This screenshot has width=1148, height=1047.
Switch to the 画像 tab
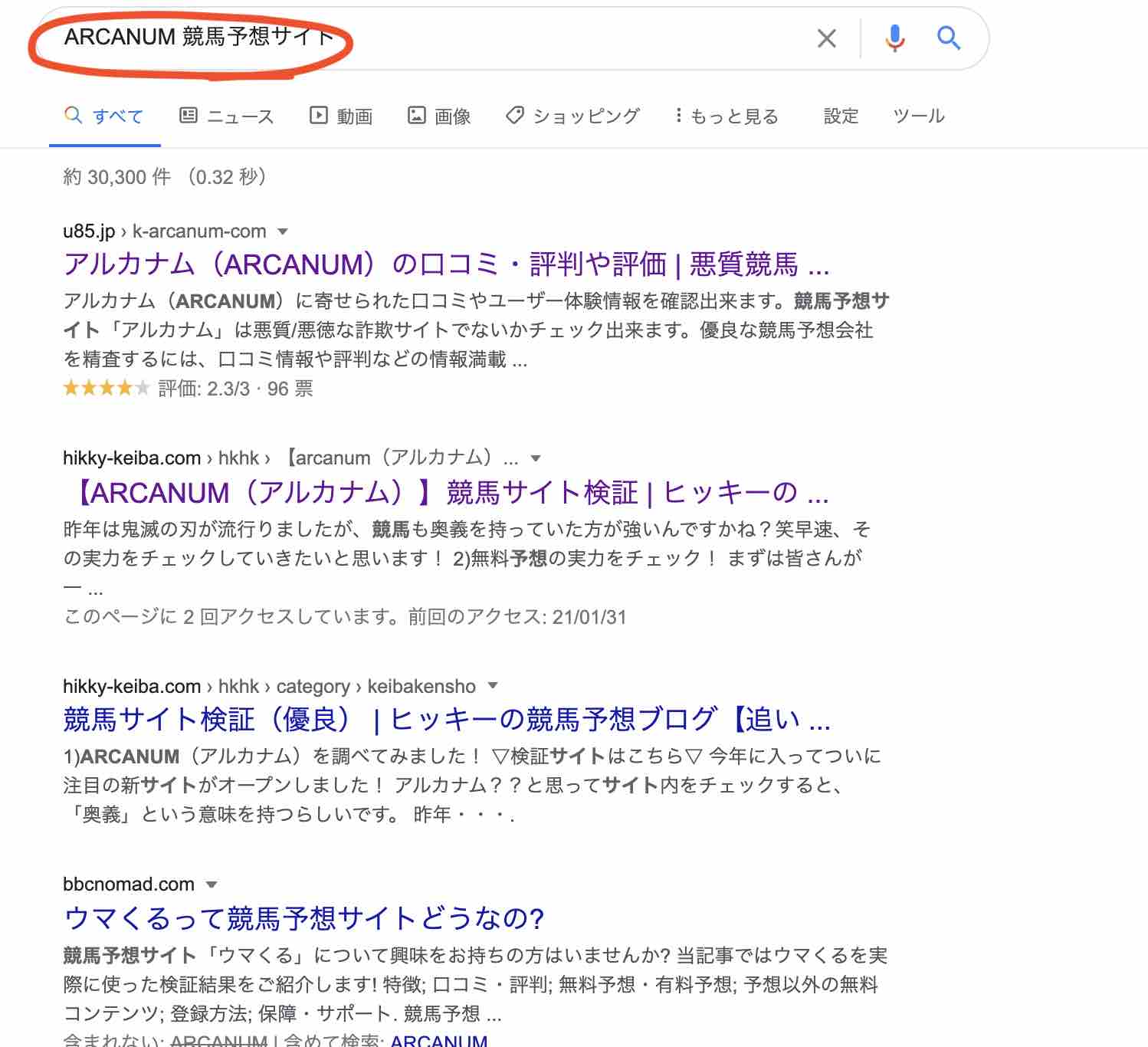click(438, 117)
